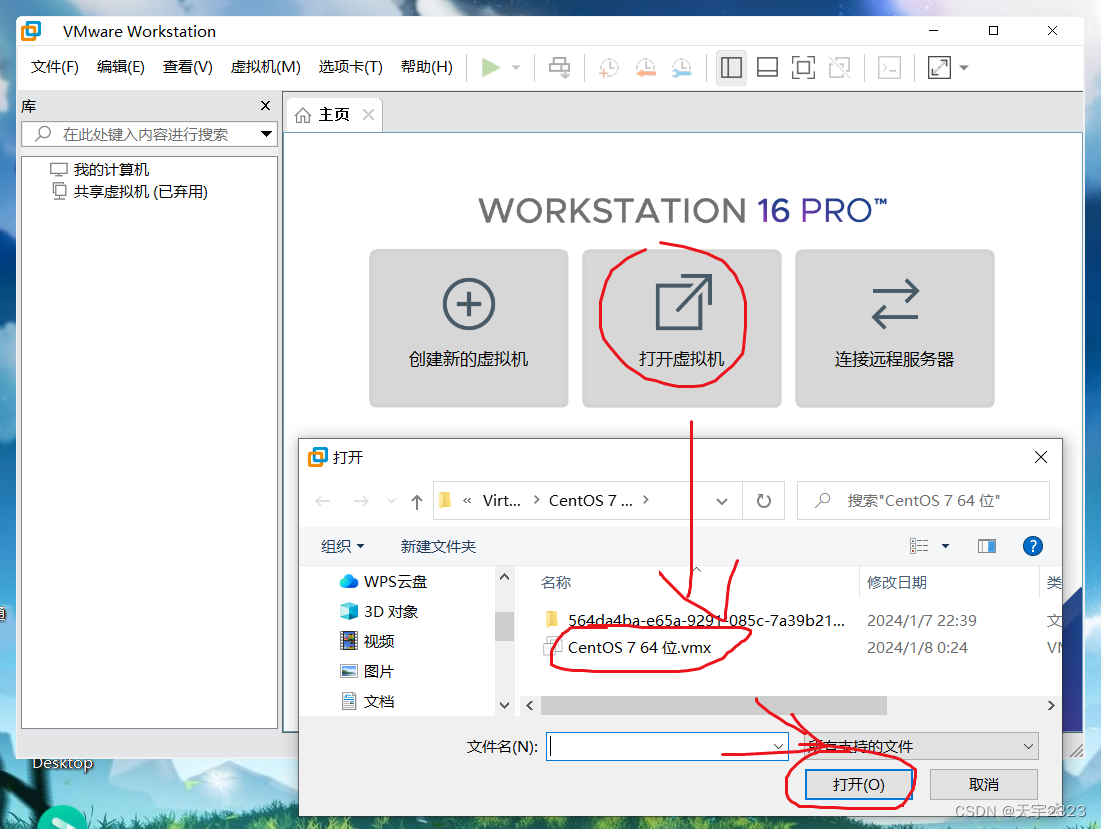Open the 文件(F) menu
This screenshot has width=1101, height=829.
(55, 67)
